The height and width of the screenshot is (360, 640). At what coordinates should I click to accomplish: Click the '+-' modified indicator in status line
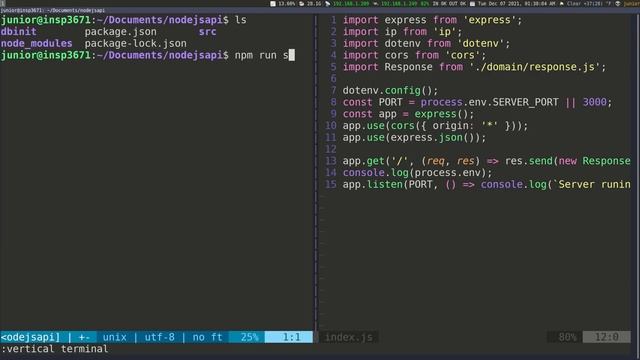(x=84, y=337)
